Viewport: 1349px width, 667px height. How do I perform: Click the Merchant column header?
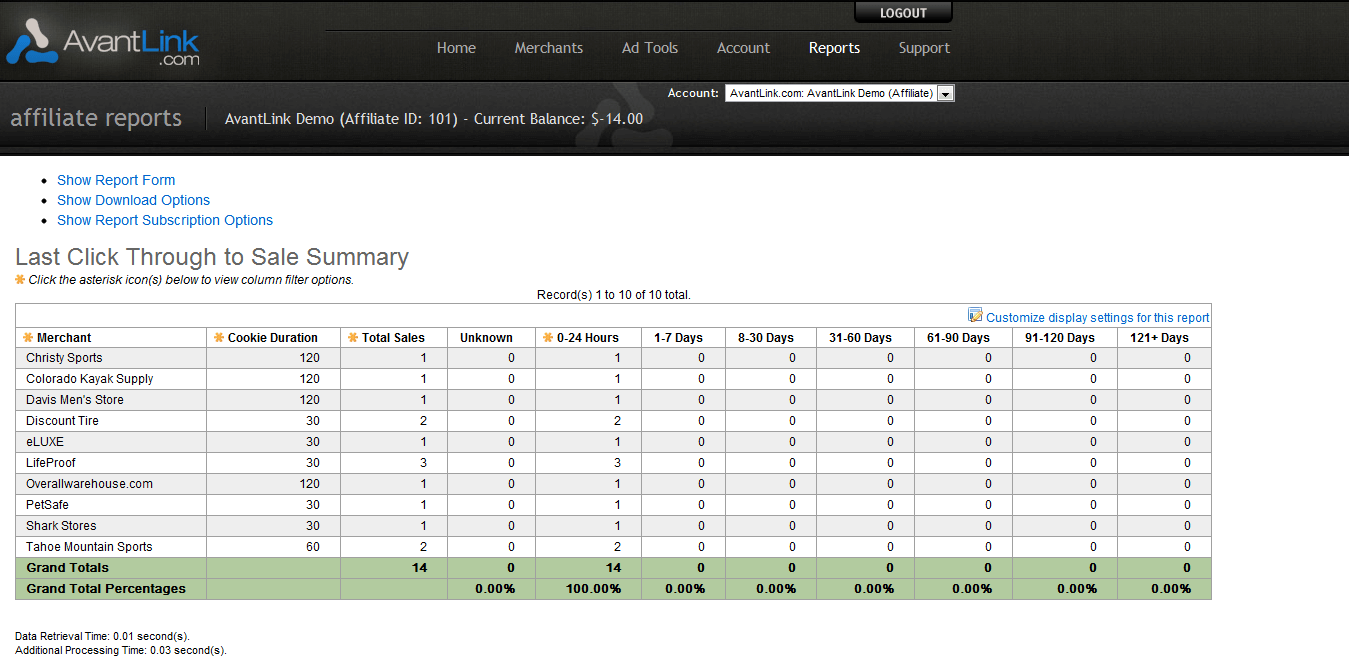pos(64,338)
